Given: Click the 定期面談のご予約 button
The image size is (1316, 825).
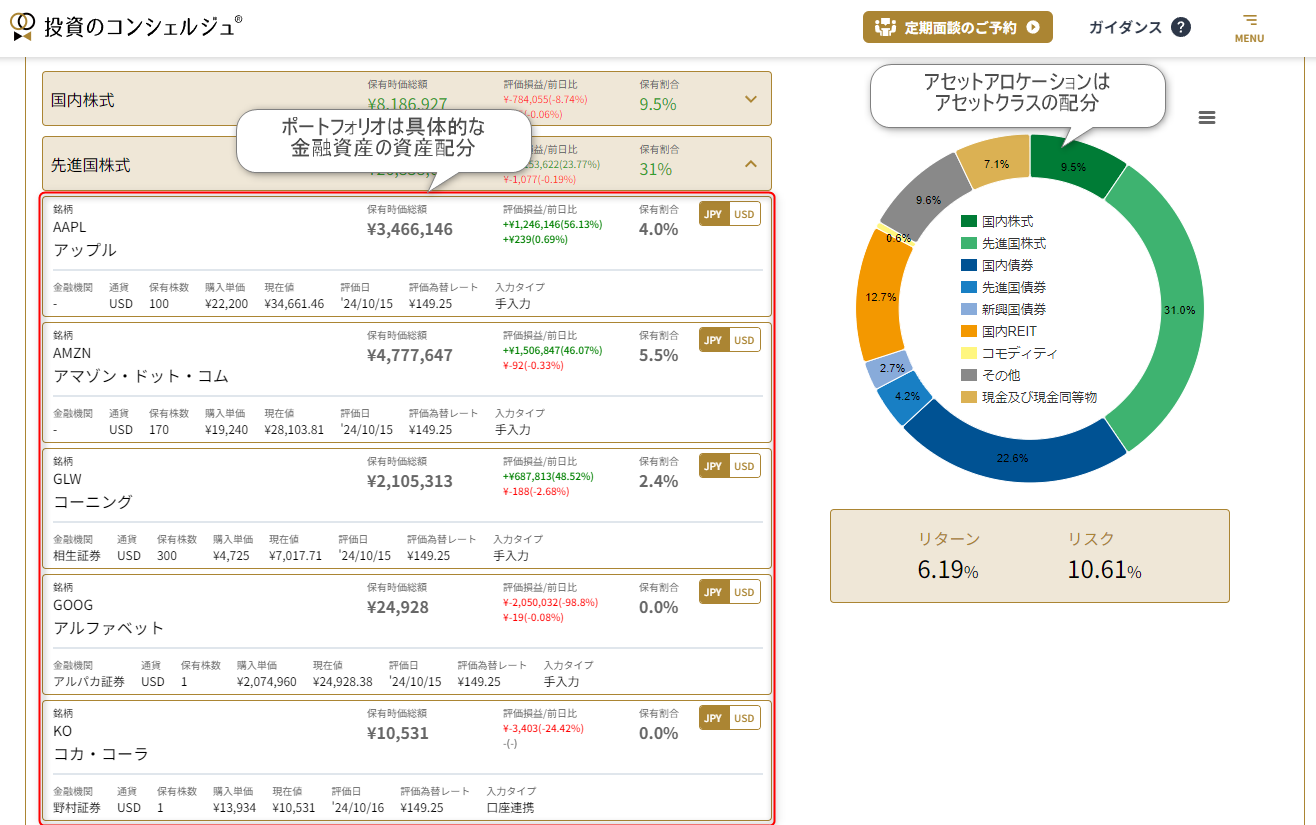Looking at the screenshot, I should tap(958, 28).
